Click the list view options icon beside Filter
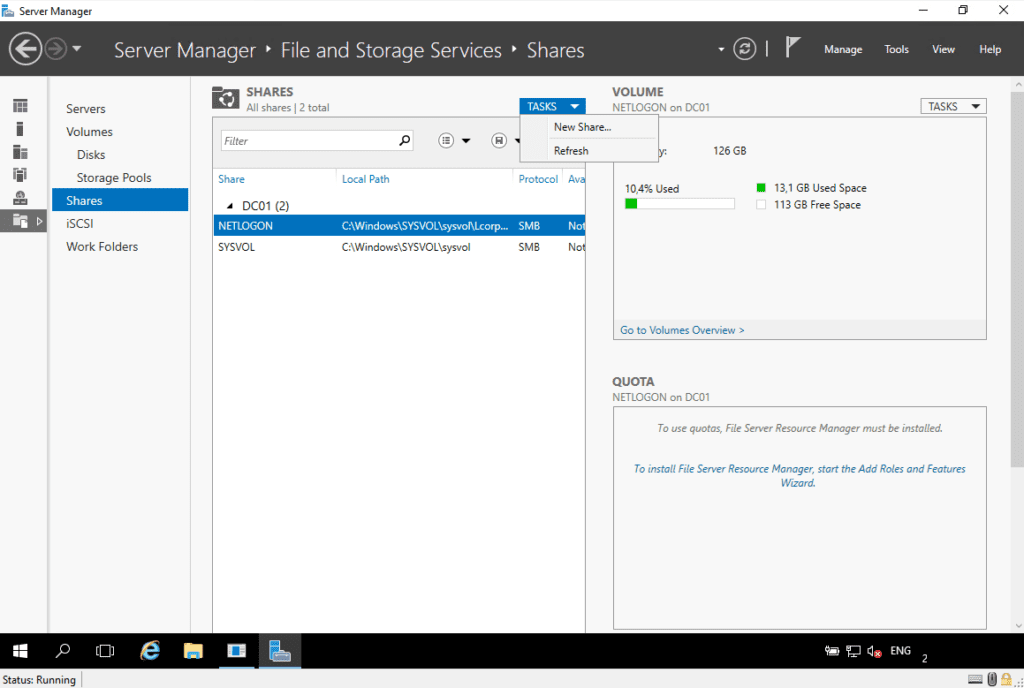This screenshot has width=1024, height=688. [x=446, y=140]
